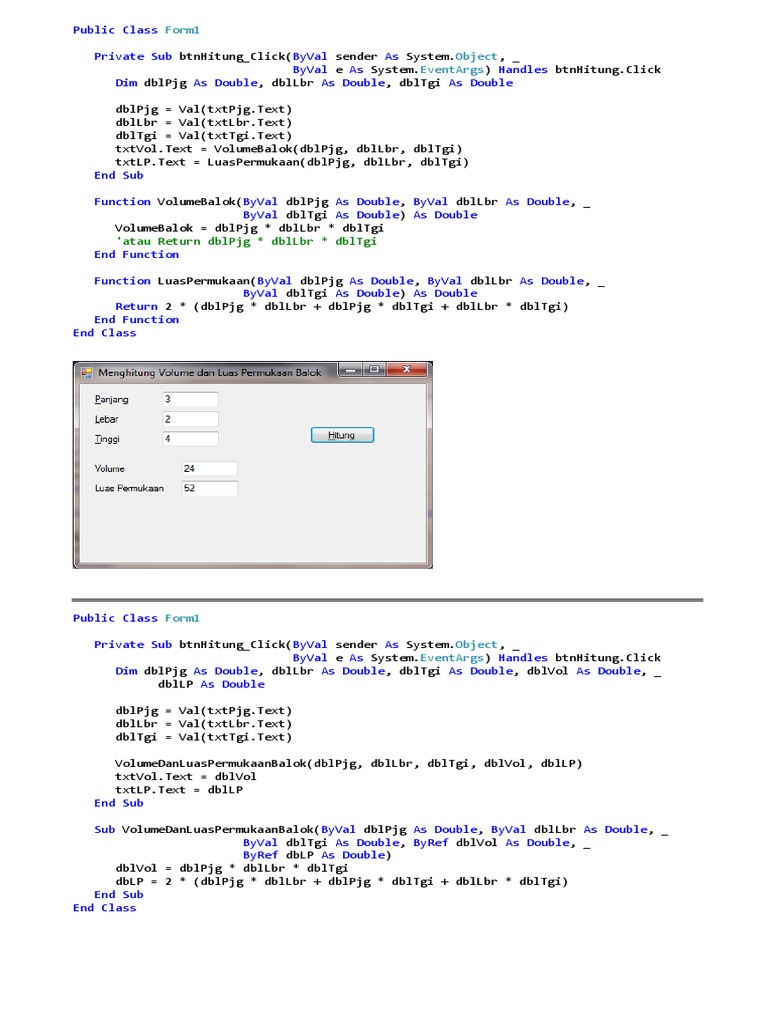768x1024 pixels.
Task: Click the form icon in the title bar
Action: 86,373
